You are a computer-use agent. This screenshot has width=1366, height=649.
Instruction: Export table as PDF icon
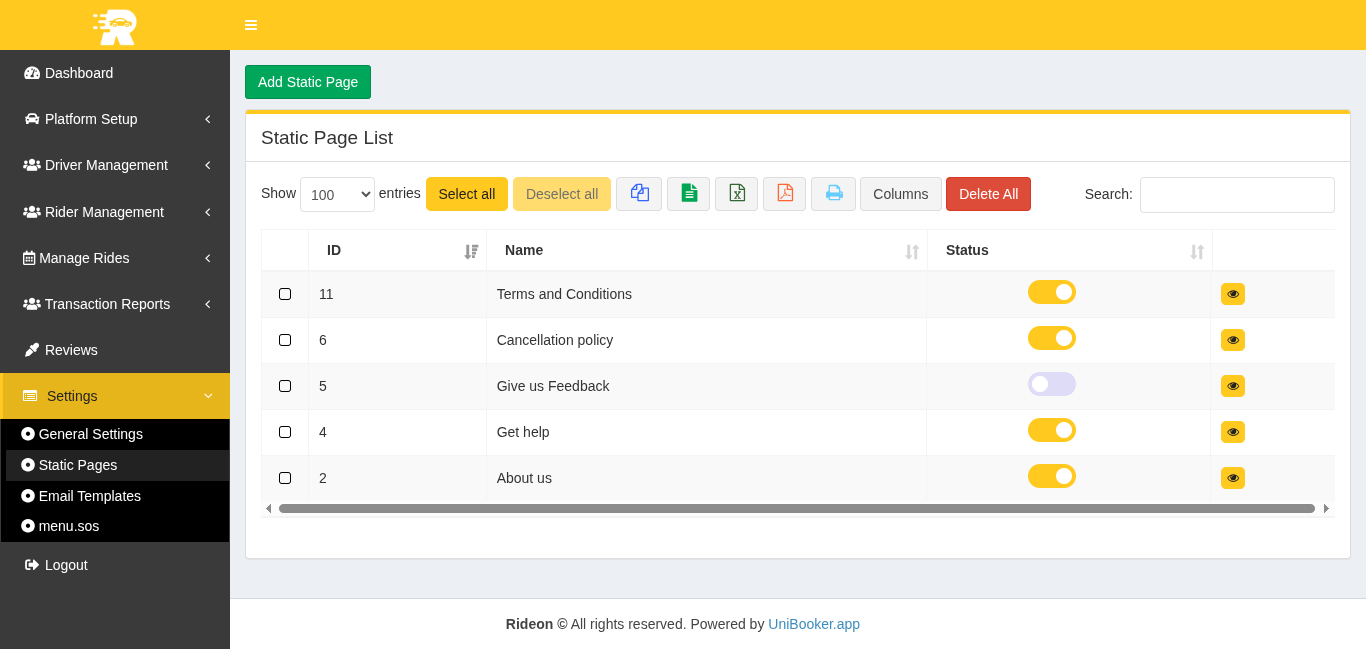[784, 194]
